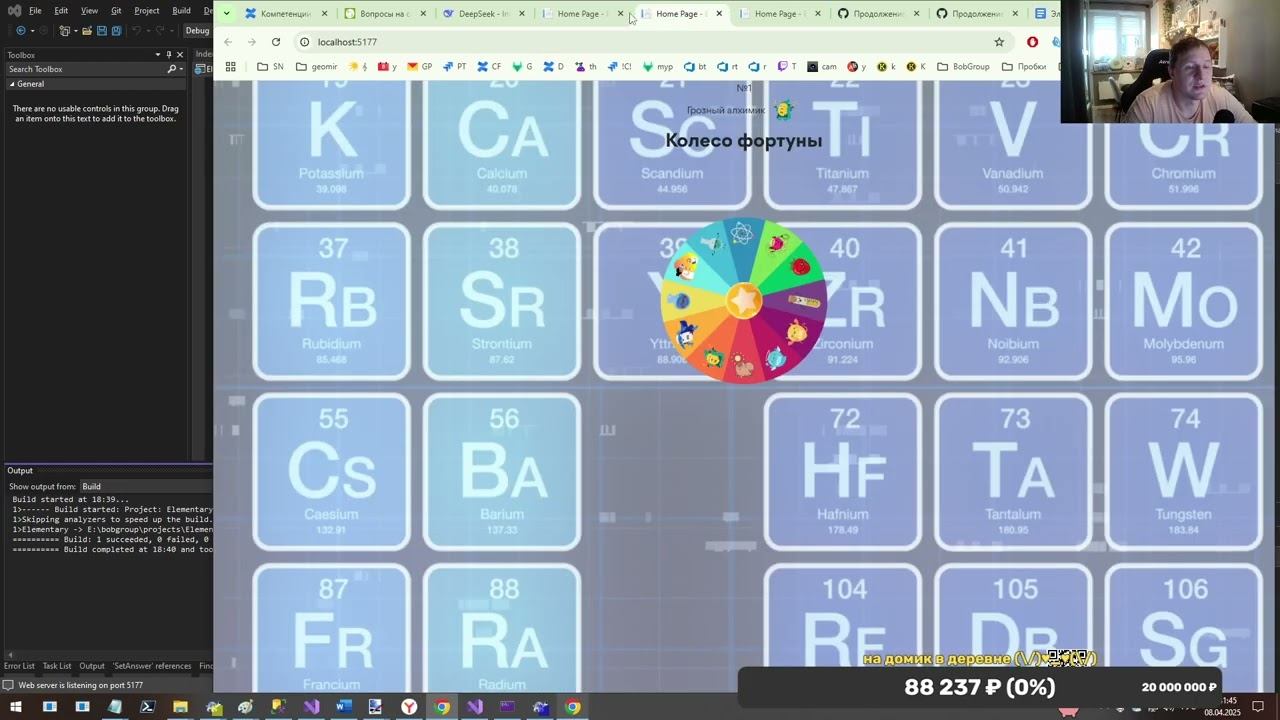Open PowerShell from the taskbar
1280x720 pixels.
[x=147, y=707]
